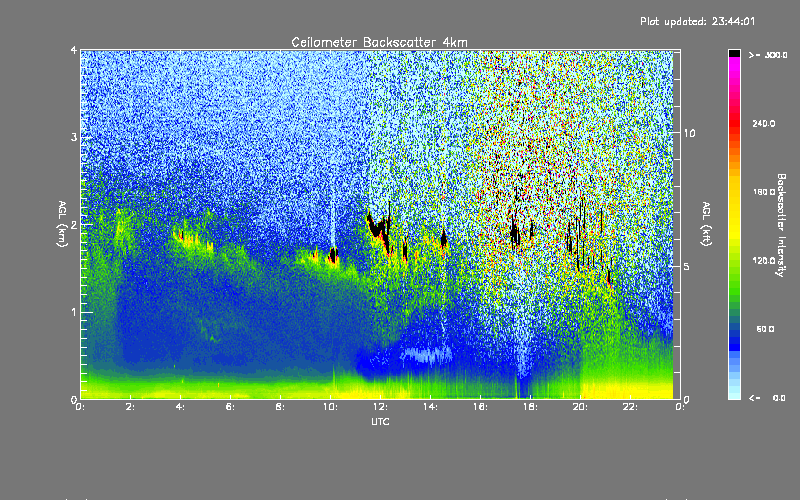Viewport: 800px width, 500px height.
Task: Click the "10" tick on the kft axis
Action: (x=689, y=133)
